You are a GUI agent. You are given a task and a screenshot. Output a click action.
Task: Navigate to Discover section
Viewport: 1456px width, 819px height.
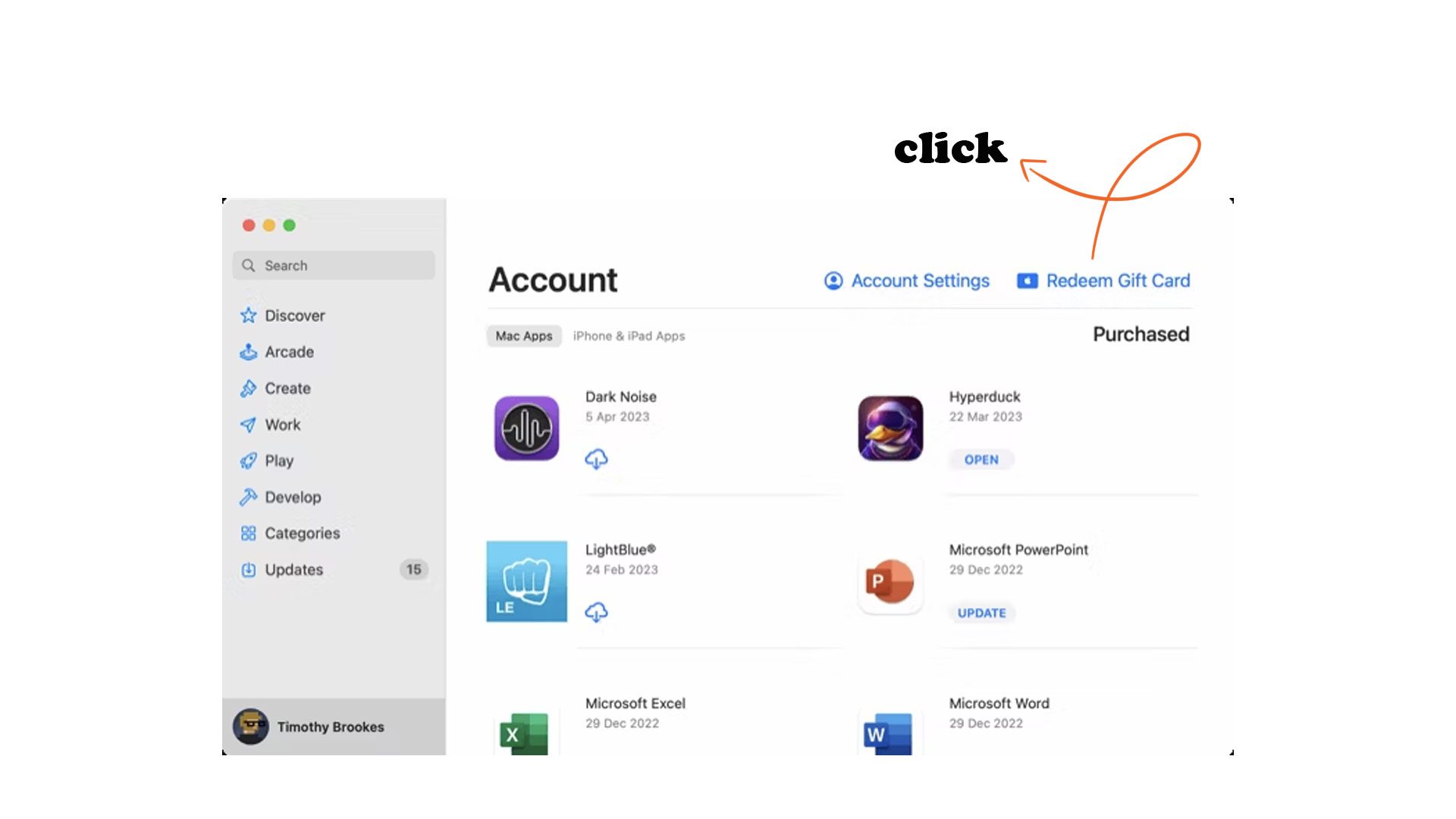tap(294, 315)
